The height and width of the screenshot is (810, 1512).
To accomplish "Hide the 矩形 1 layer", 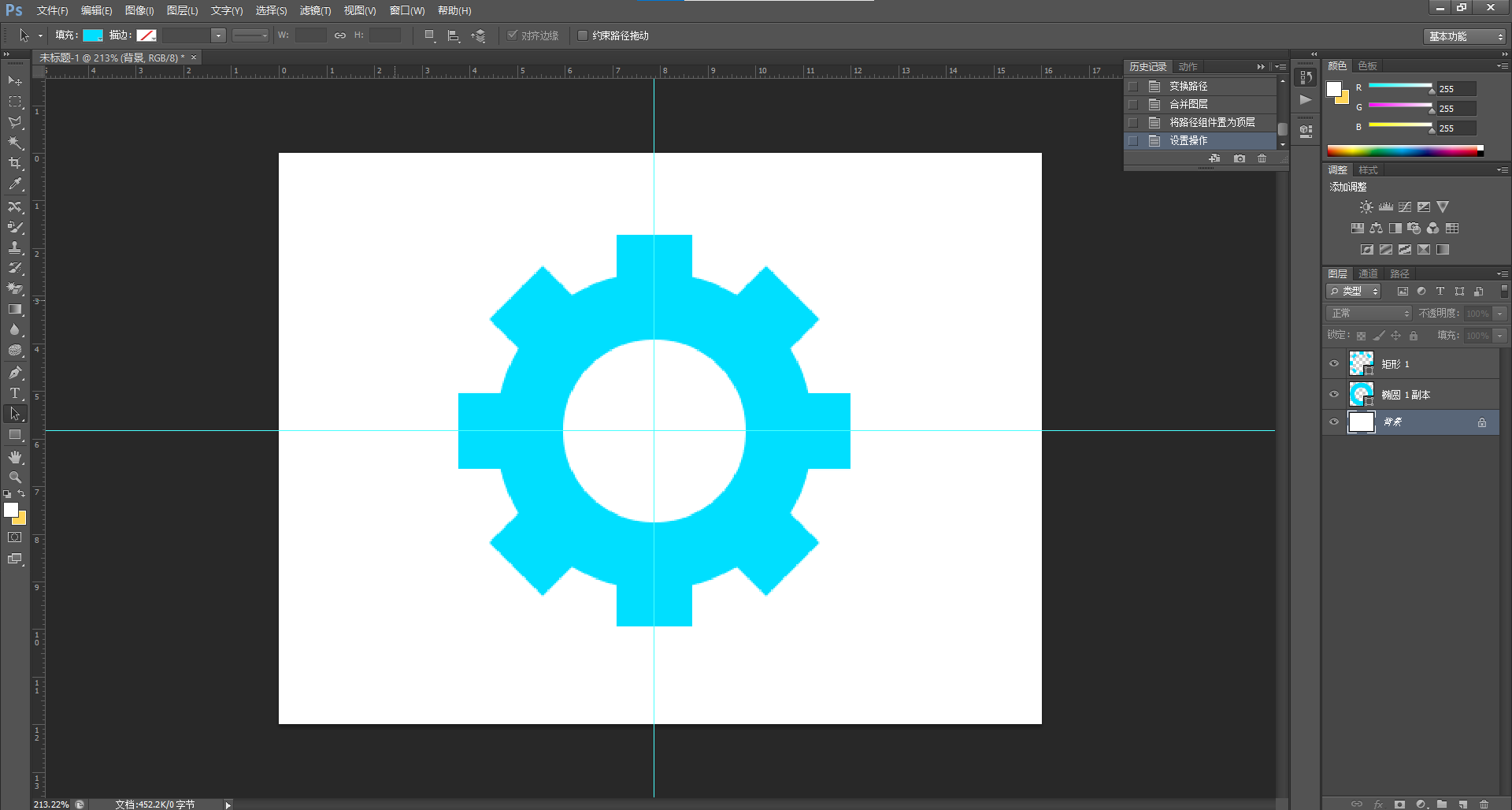I will pos(1334,363).
